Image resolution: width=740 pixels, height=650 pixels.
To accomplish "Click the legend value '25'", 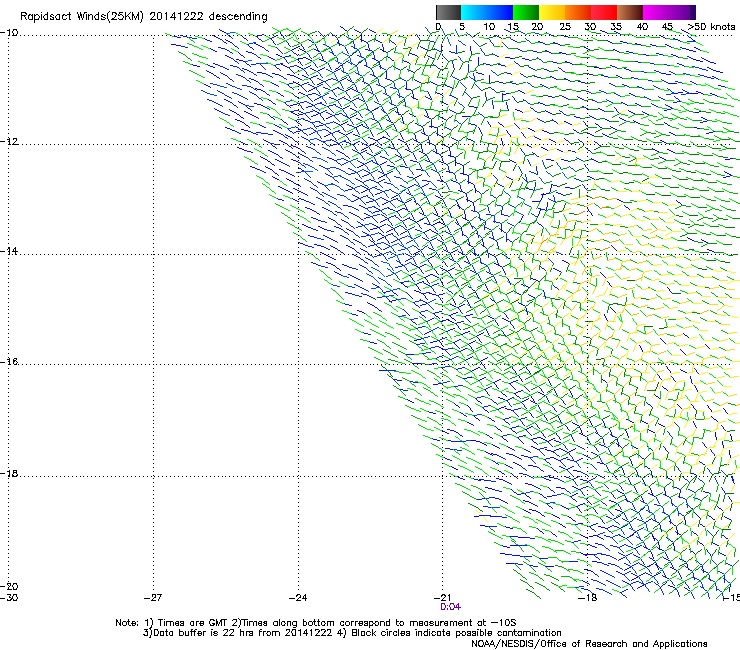I will pos(564,27).
